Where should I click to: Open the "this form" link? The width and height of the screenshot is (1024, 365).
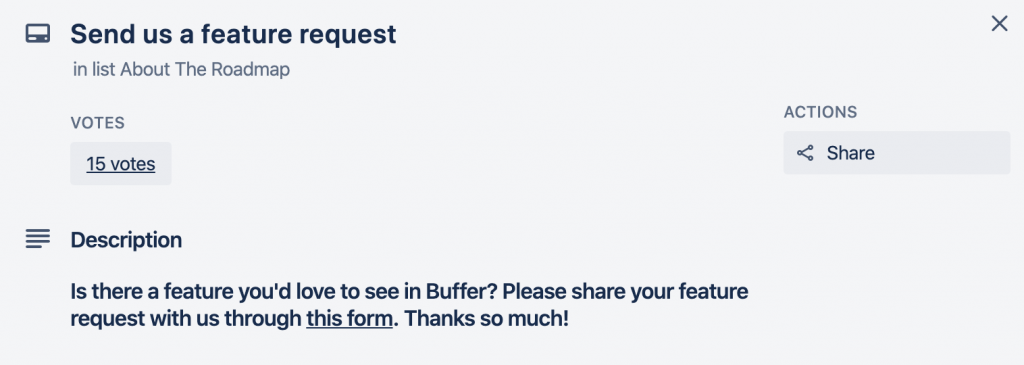[349, 319]
